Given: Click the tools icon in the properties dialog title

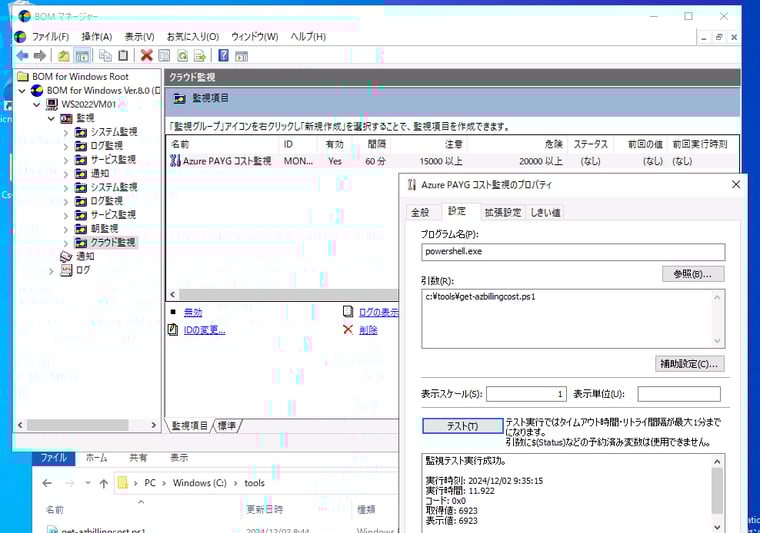Looking at the screenshot, I should 412,185.
